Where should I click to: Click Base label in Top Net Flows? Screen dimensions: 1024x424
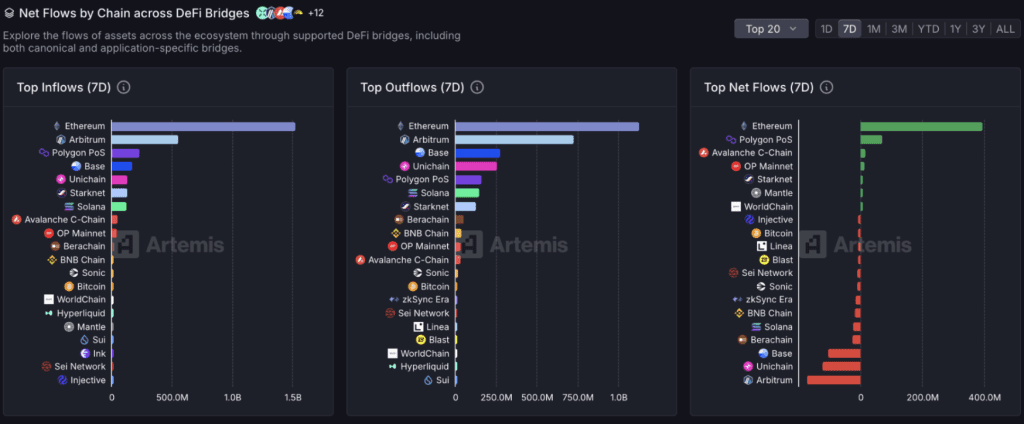click(782, 353)
